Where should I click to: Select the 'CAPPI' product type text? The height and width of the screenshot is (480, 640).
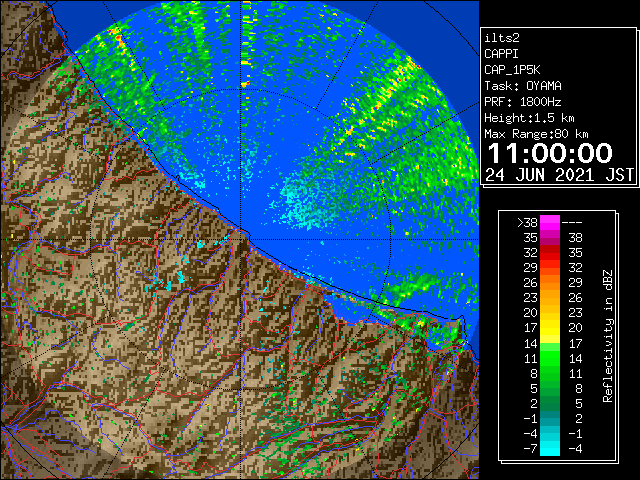(501, 54)
